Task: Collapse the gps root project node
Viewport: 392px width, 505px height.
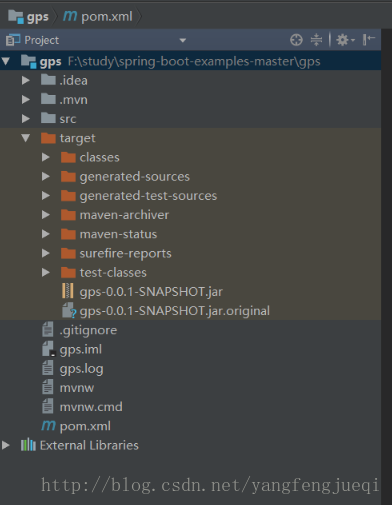Action: [6, 61]
